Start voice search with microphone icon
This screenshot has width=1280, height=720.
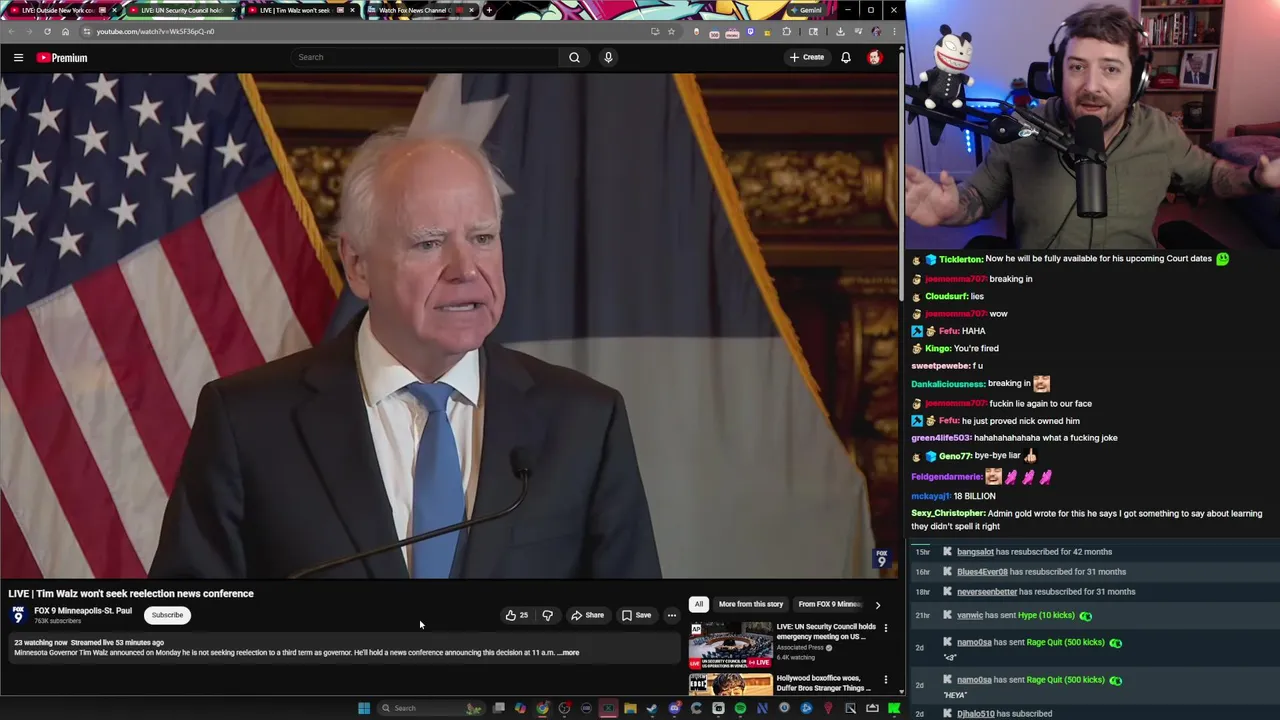click(608, 57)
